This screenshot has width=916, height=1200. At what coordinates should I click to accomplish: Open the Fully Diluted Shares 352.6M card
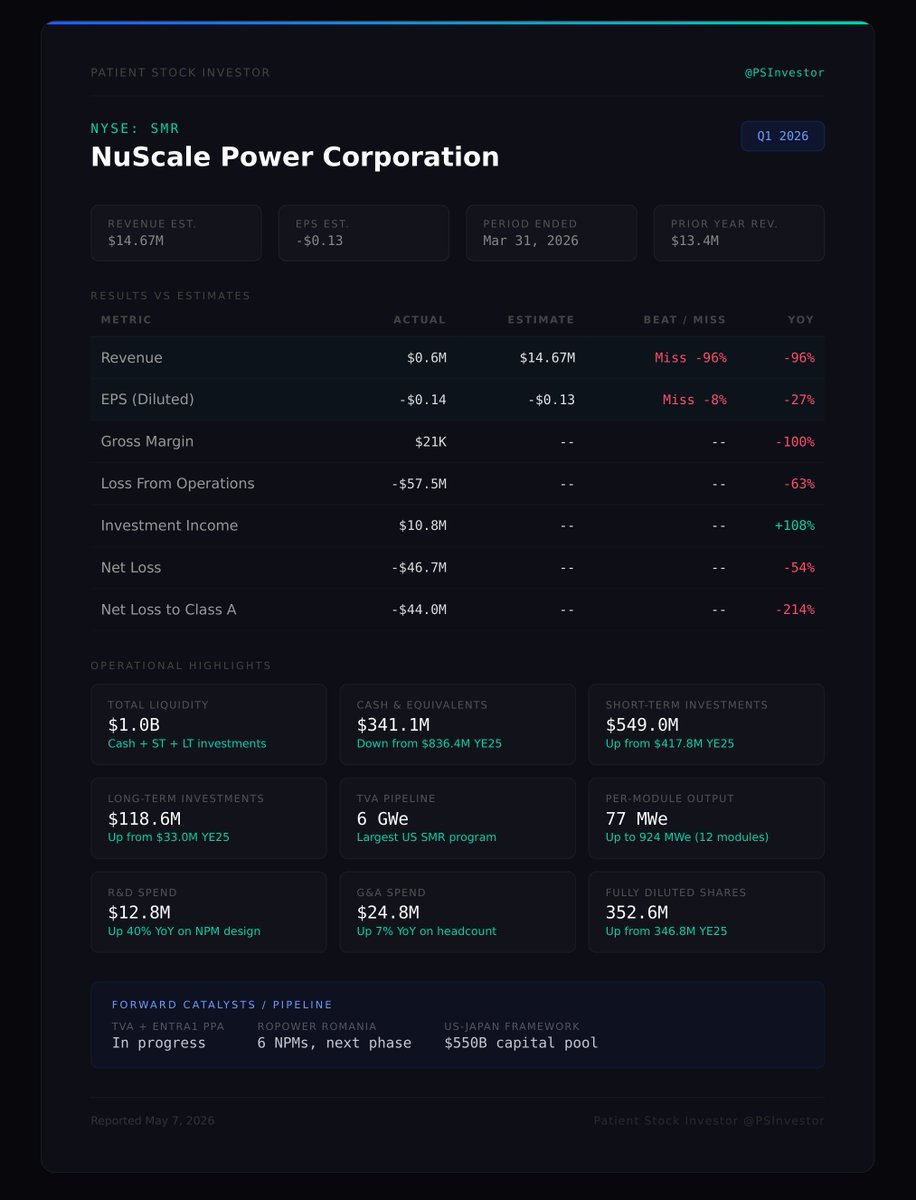(707, 912)
